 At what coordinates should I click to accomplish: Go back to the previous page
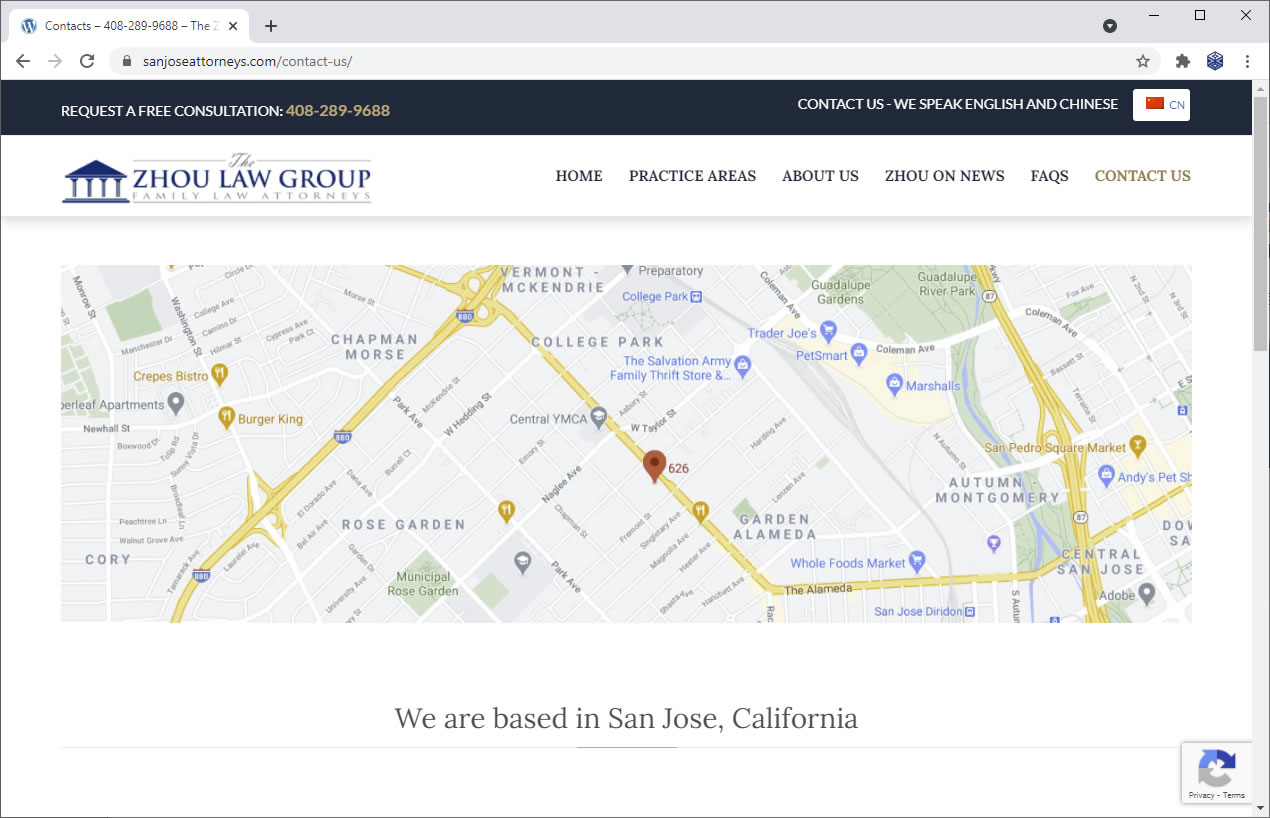click(x=23, y=61)
